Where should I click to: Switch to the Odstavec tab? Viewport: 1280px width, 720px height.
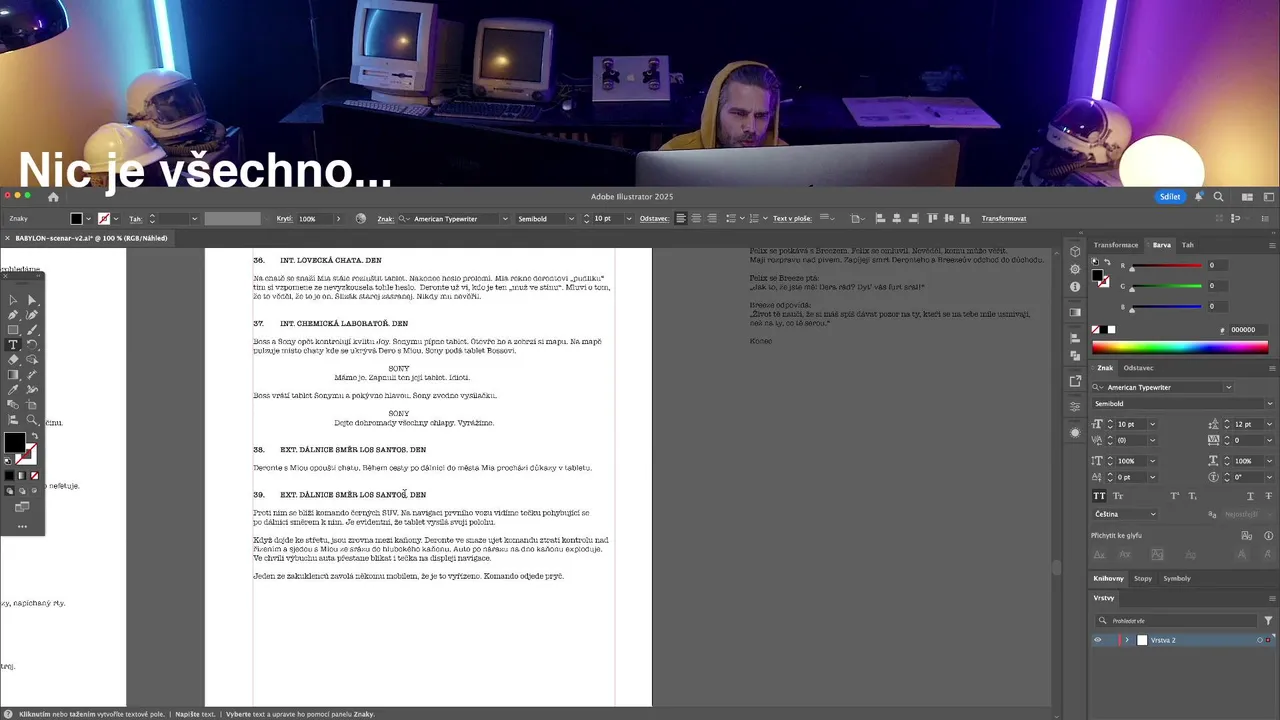[x=1138, y=368]
